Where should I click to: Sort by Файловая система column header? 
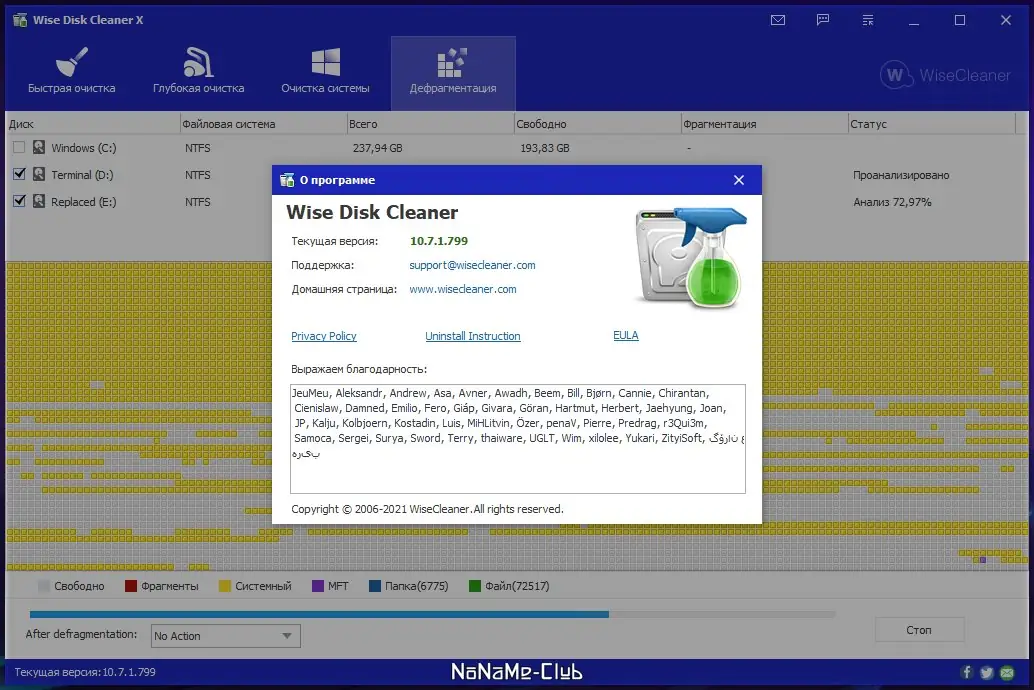coord(263,123)
